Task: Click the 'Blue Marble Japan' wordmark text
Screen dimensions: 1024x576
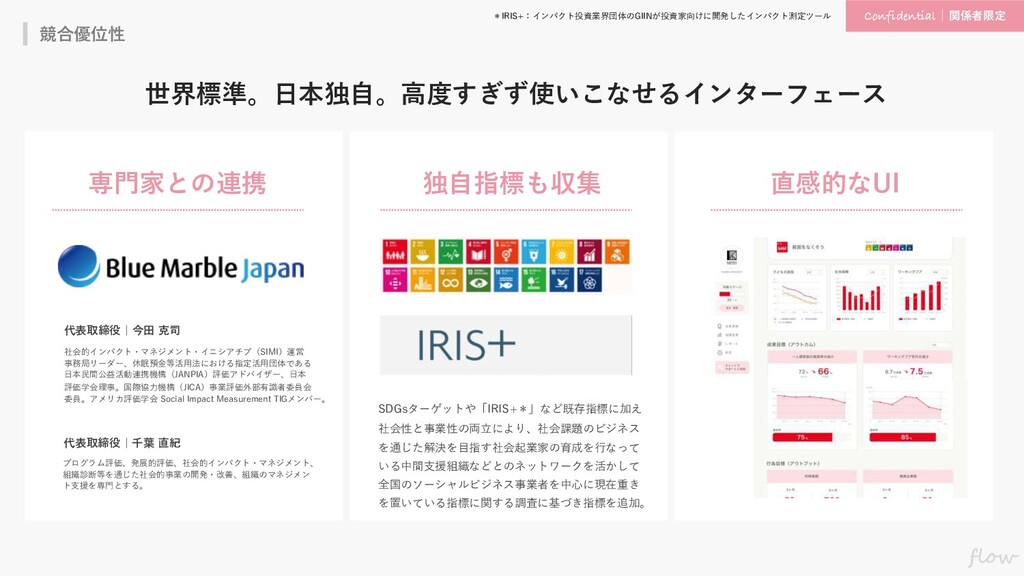Action: click(x=205, y=268)
